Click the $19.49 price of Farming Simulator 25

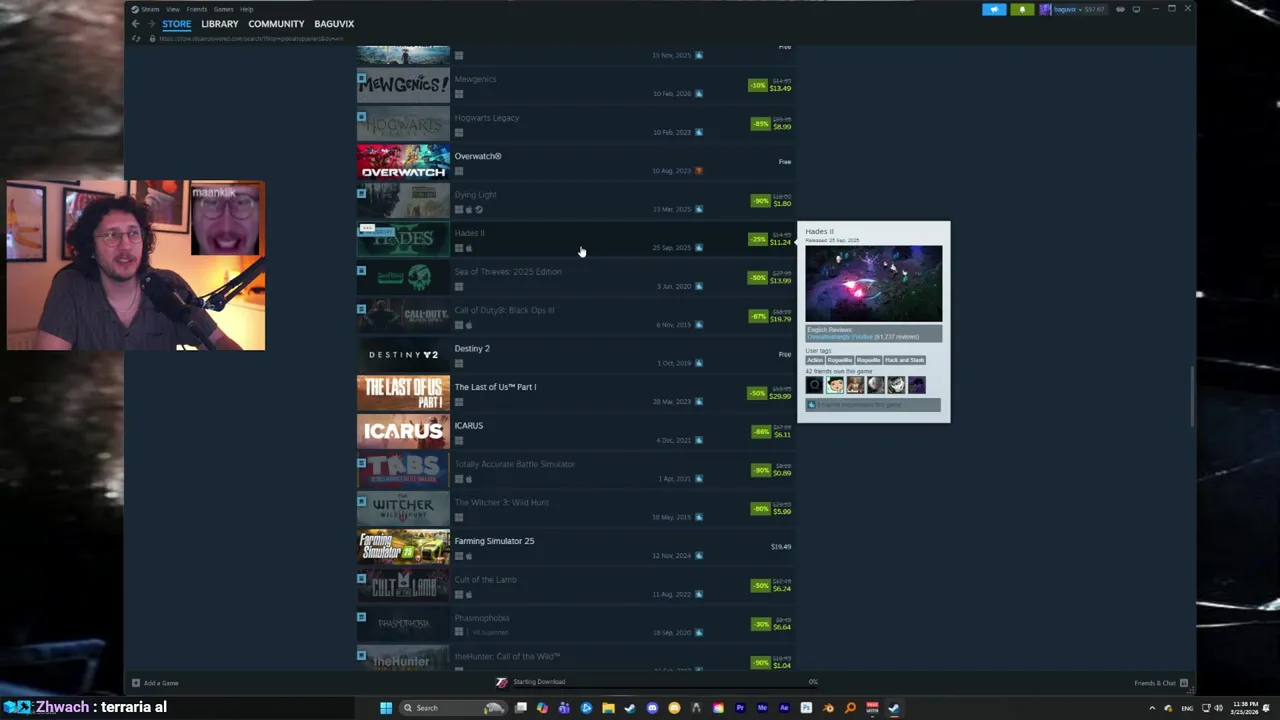tap(781, 547)
